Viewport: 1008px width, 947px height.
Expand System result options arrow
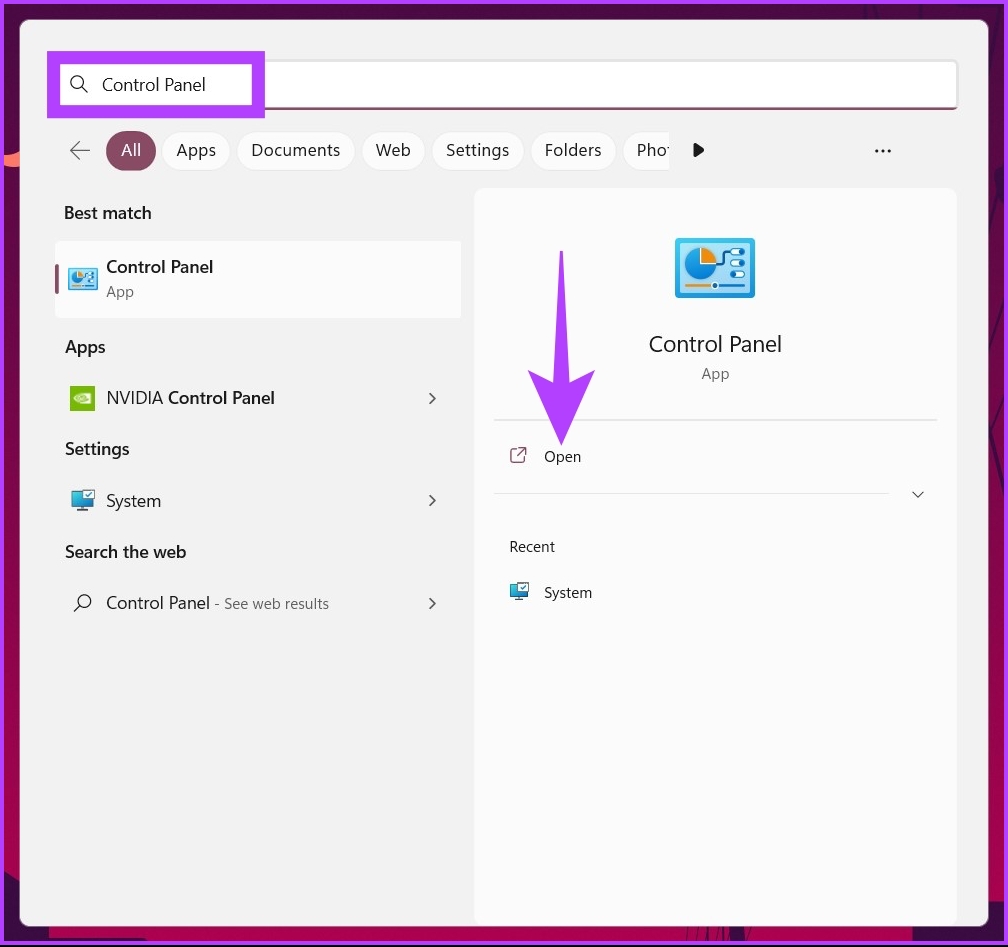tap(432, 500)
